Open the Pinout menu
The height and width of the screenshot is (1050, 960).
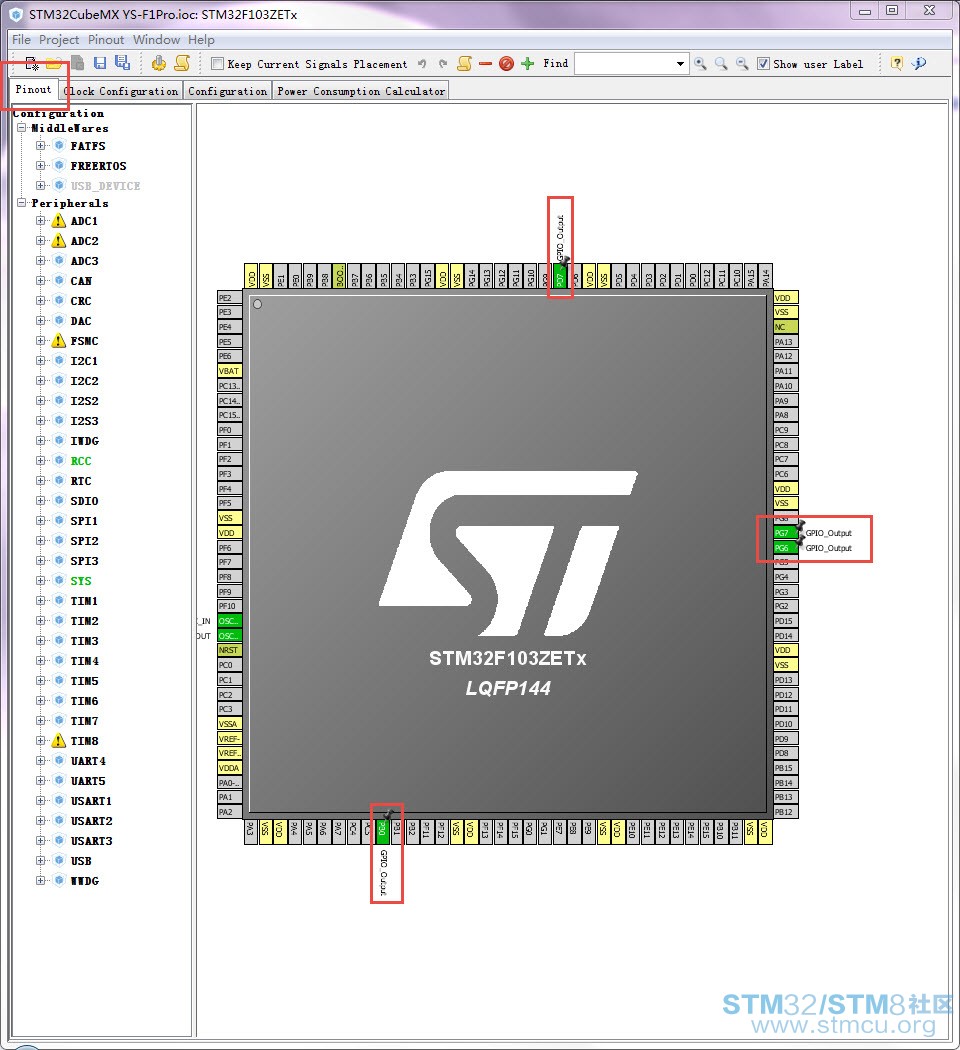coord(106,40)
